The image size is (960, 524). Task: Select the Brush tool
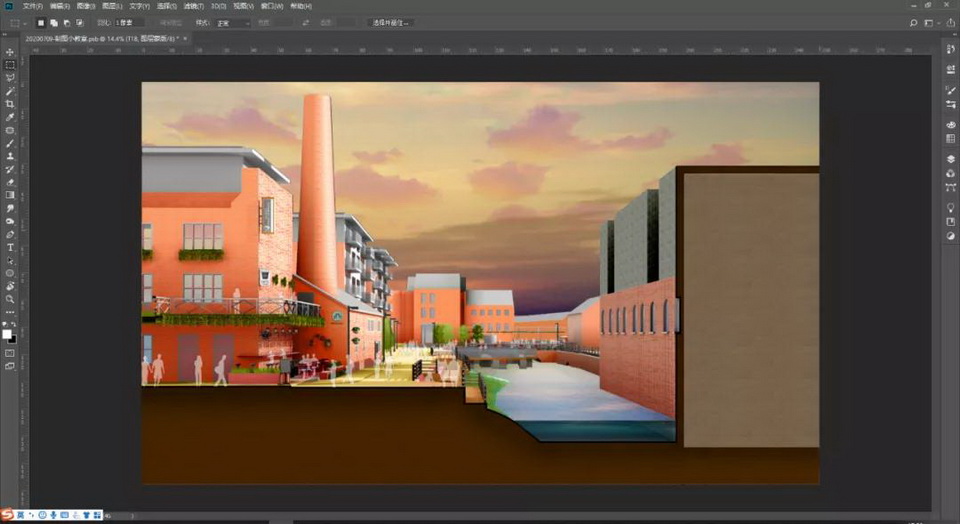click(x=10, y=143)
